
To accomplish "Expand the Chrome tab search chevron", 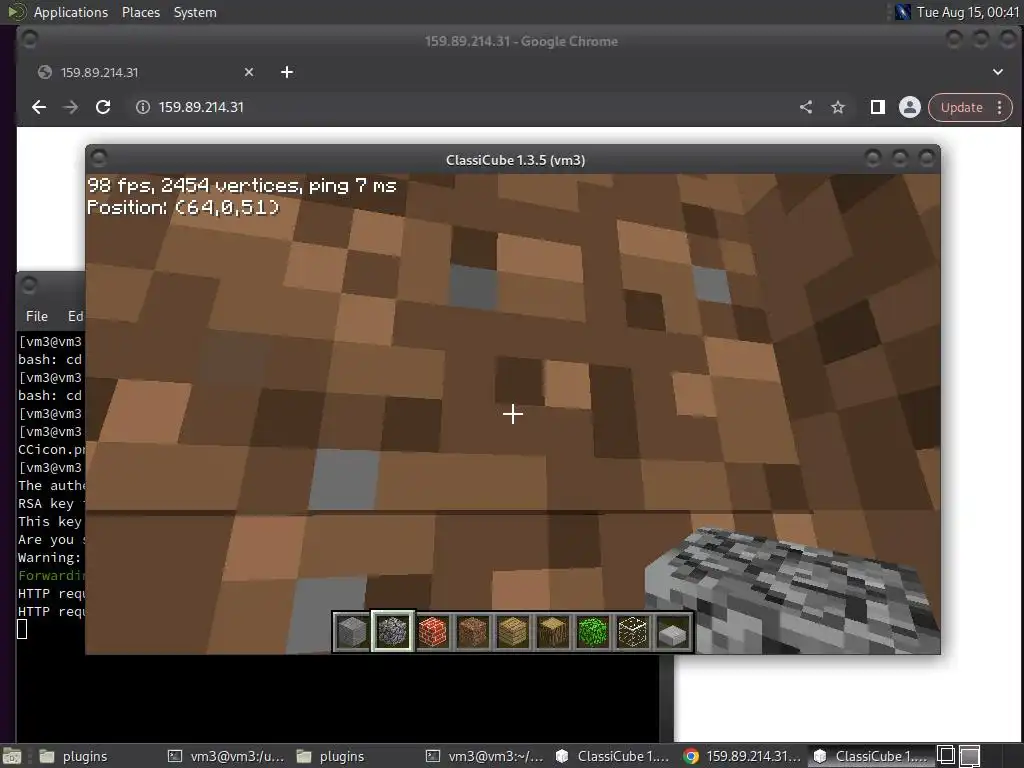I will (x=997, y=72).
